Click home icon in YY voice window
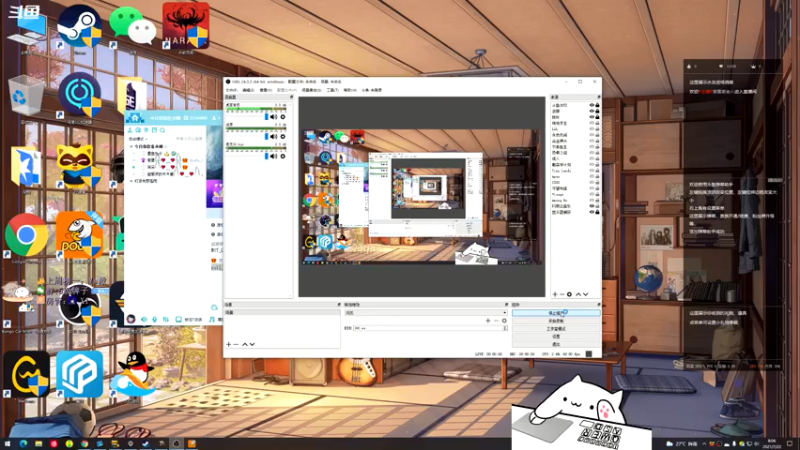This screenshot has height=450, width=800. pos(135,118)
